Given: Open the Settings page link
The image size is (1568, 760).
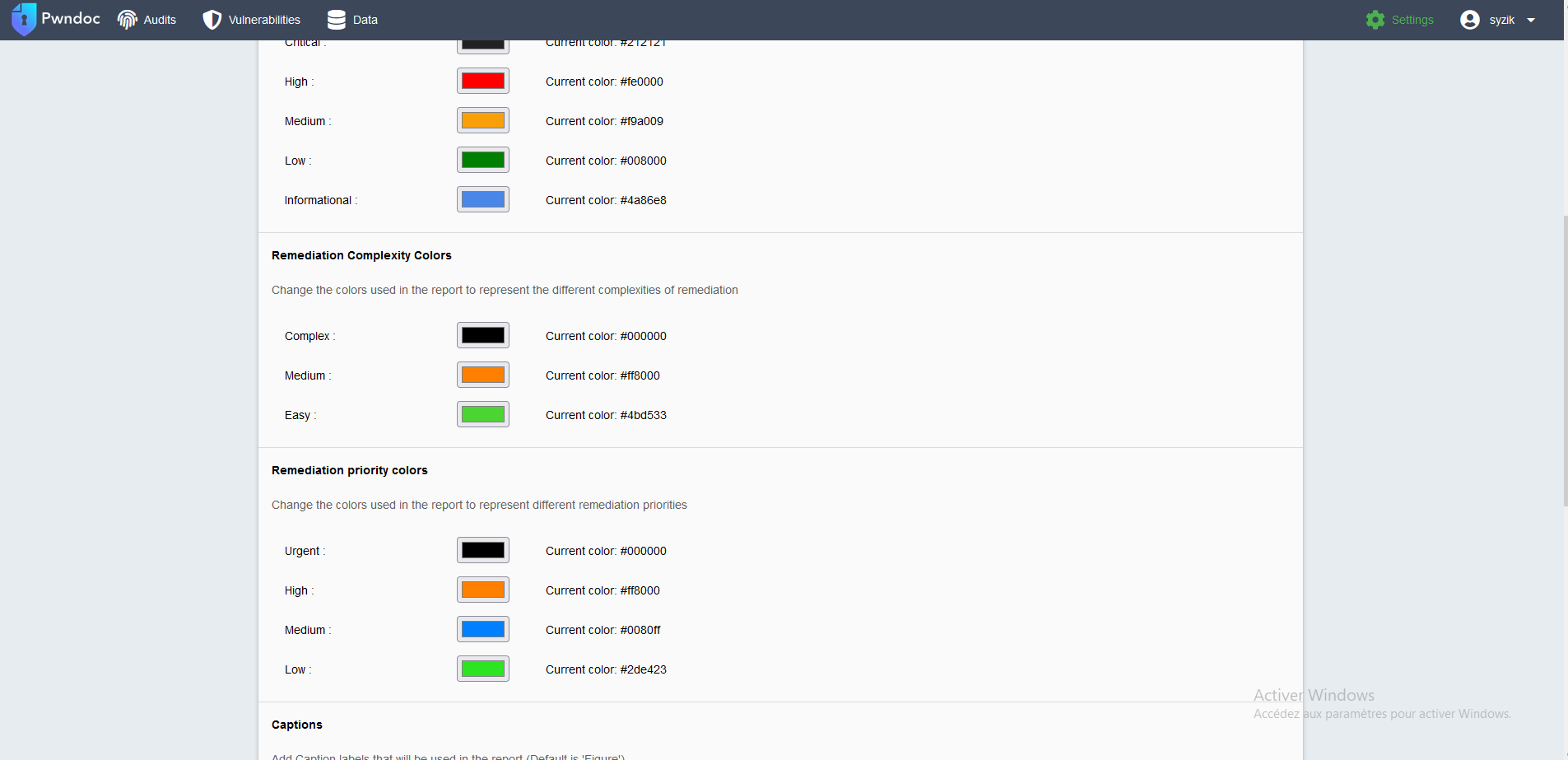Looking at the screenshot, I should point(1400,20).
